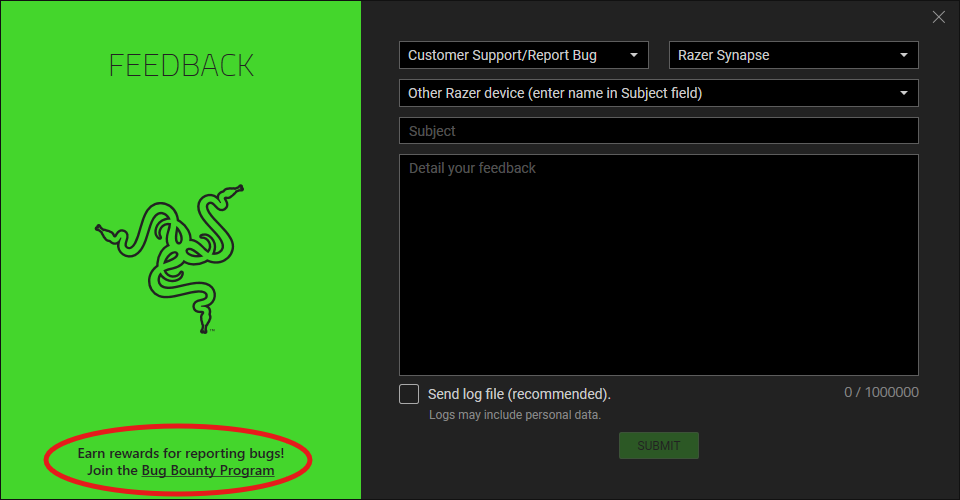Enable the Send log file checkbox

[409, 394]
